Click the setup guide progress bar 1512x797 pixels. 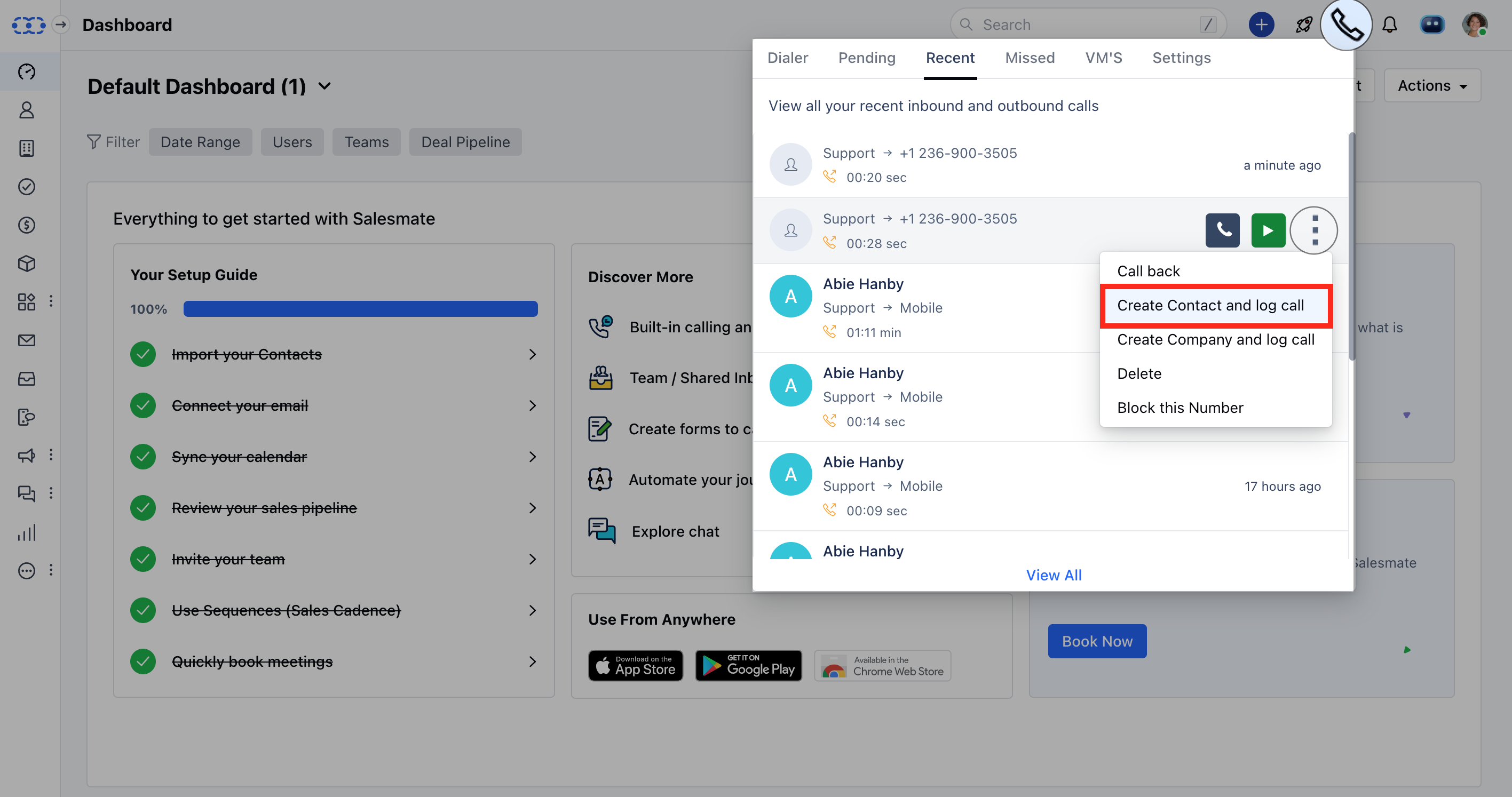(x=360, y=309)
